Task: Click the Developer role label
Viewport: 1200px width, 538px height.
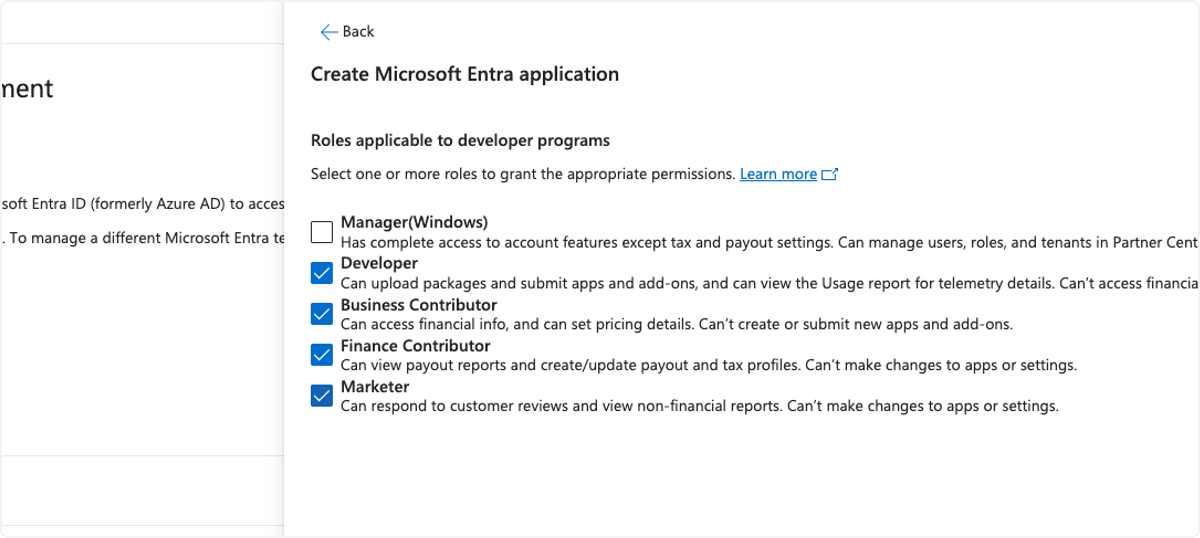Action: point(379,263)
